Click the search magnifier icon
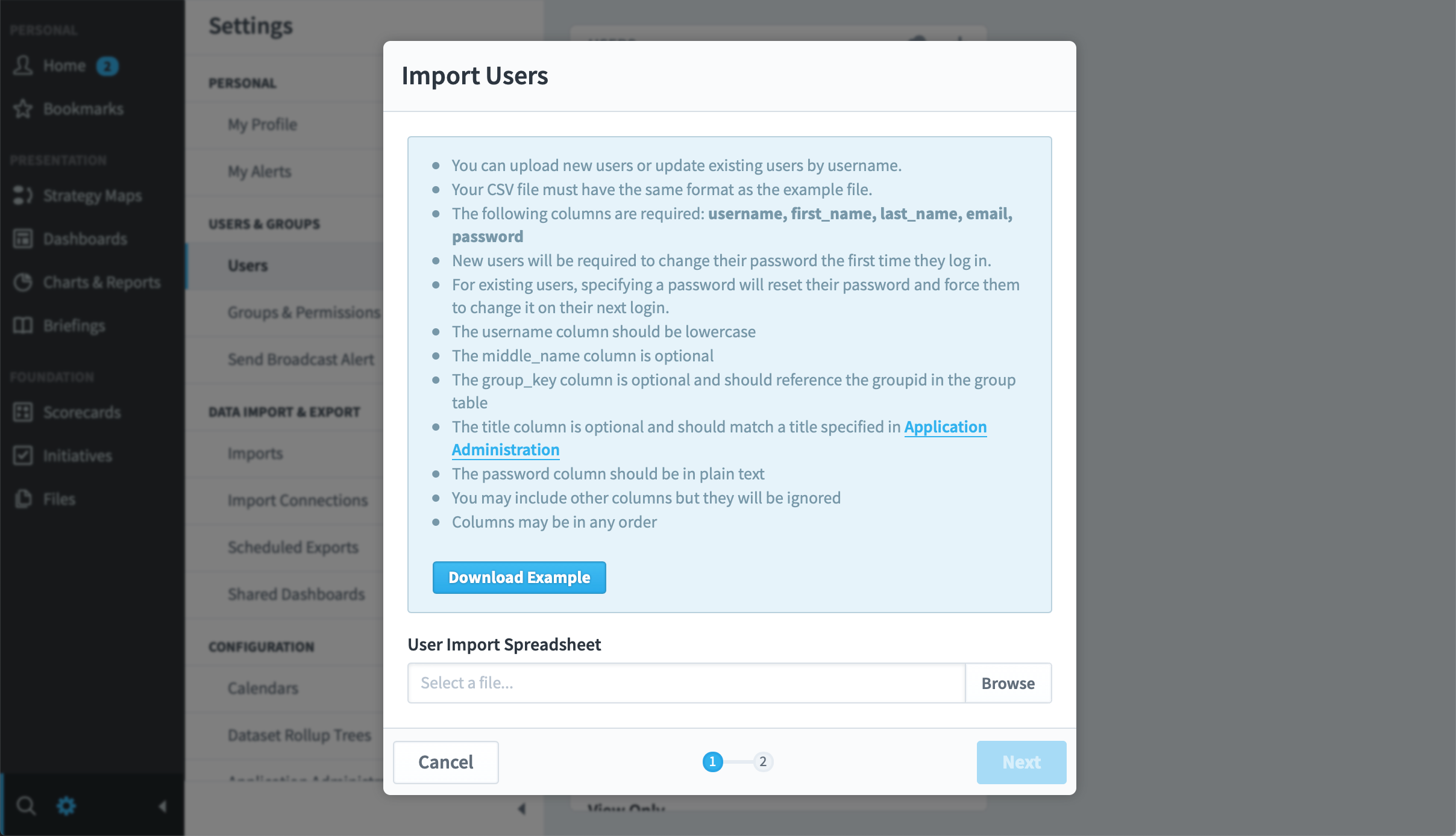1456x836 pixels. [x=25, y=805]
